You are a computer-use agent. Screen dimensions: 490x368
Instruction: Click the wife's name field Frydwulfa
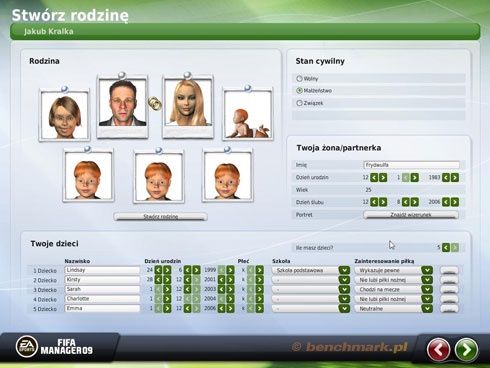pos(411,165)
